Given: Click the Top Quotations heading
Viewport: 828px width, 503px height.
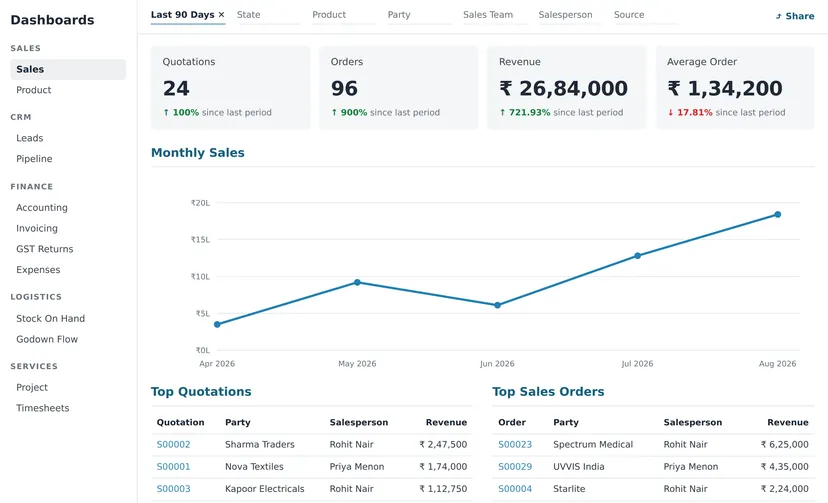Looking at the screenshot, I should coord(201,392).
